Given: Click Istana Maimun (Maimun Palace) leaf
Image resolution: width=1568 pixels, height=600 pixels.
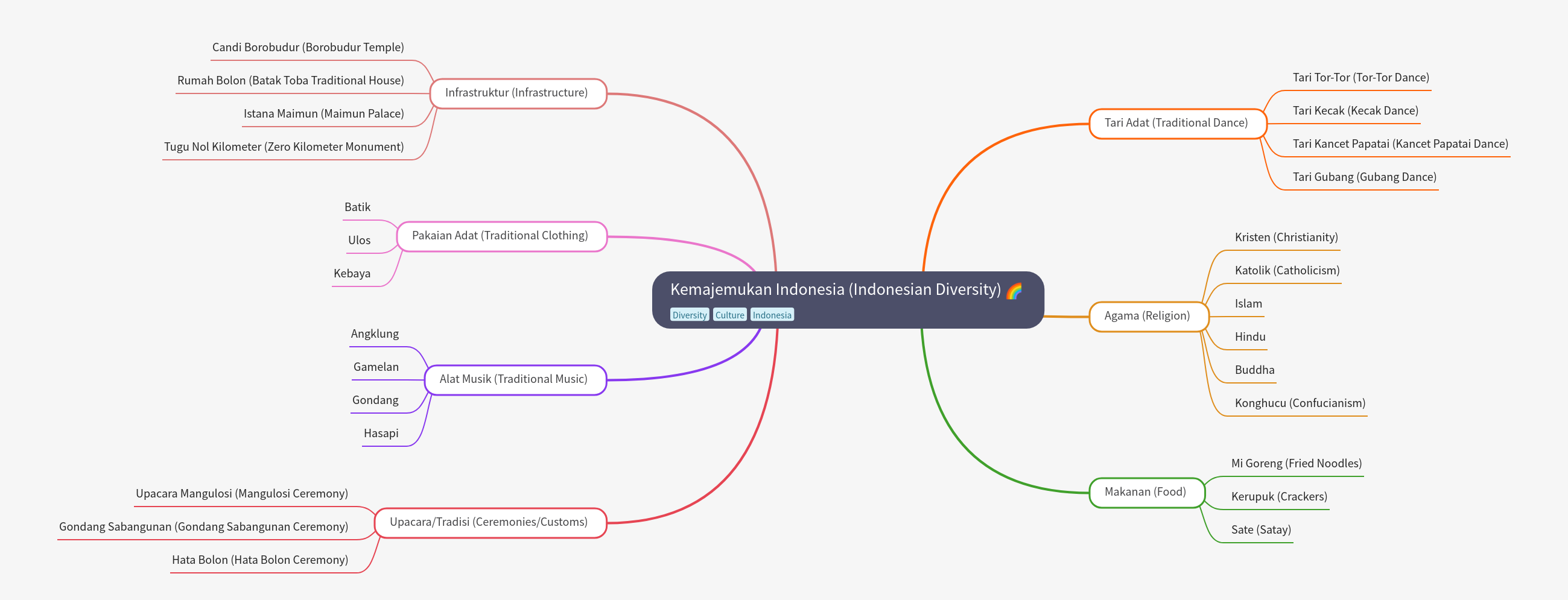Looking at the screenshot, I should tap(324, 114).
